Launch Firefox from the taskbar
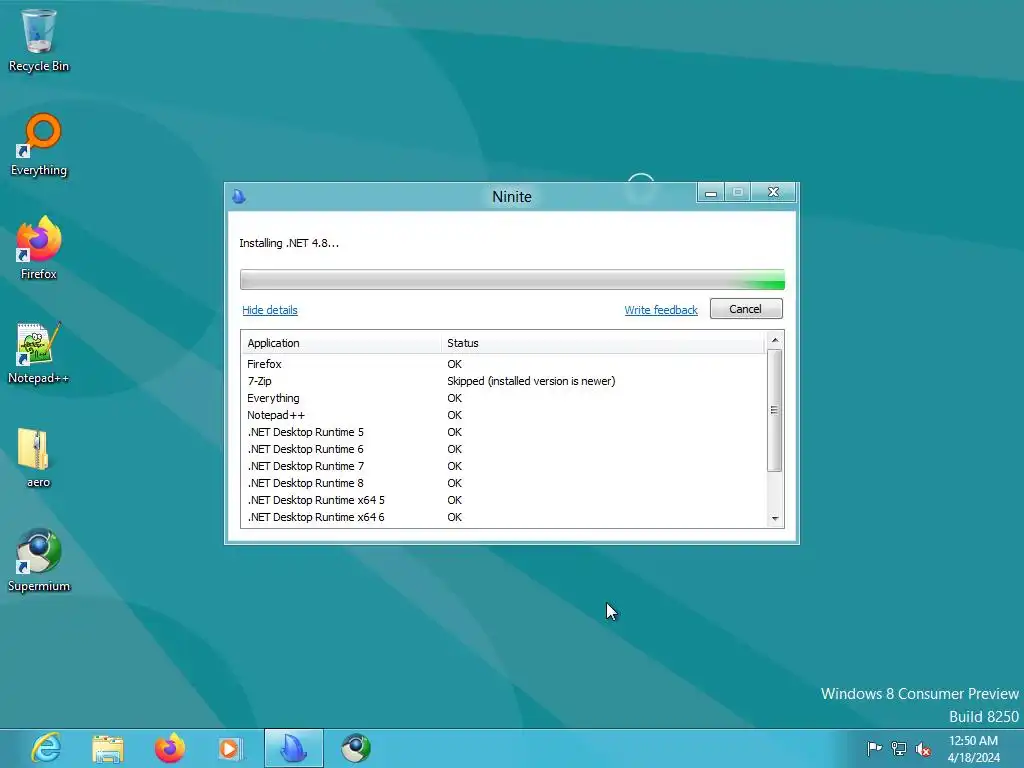1024x768 pixels. (169, 748)
